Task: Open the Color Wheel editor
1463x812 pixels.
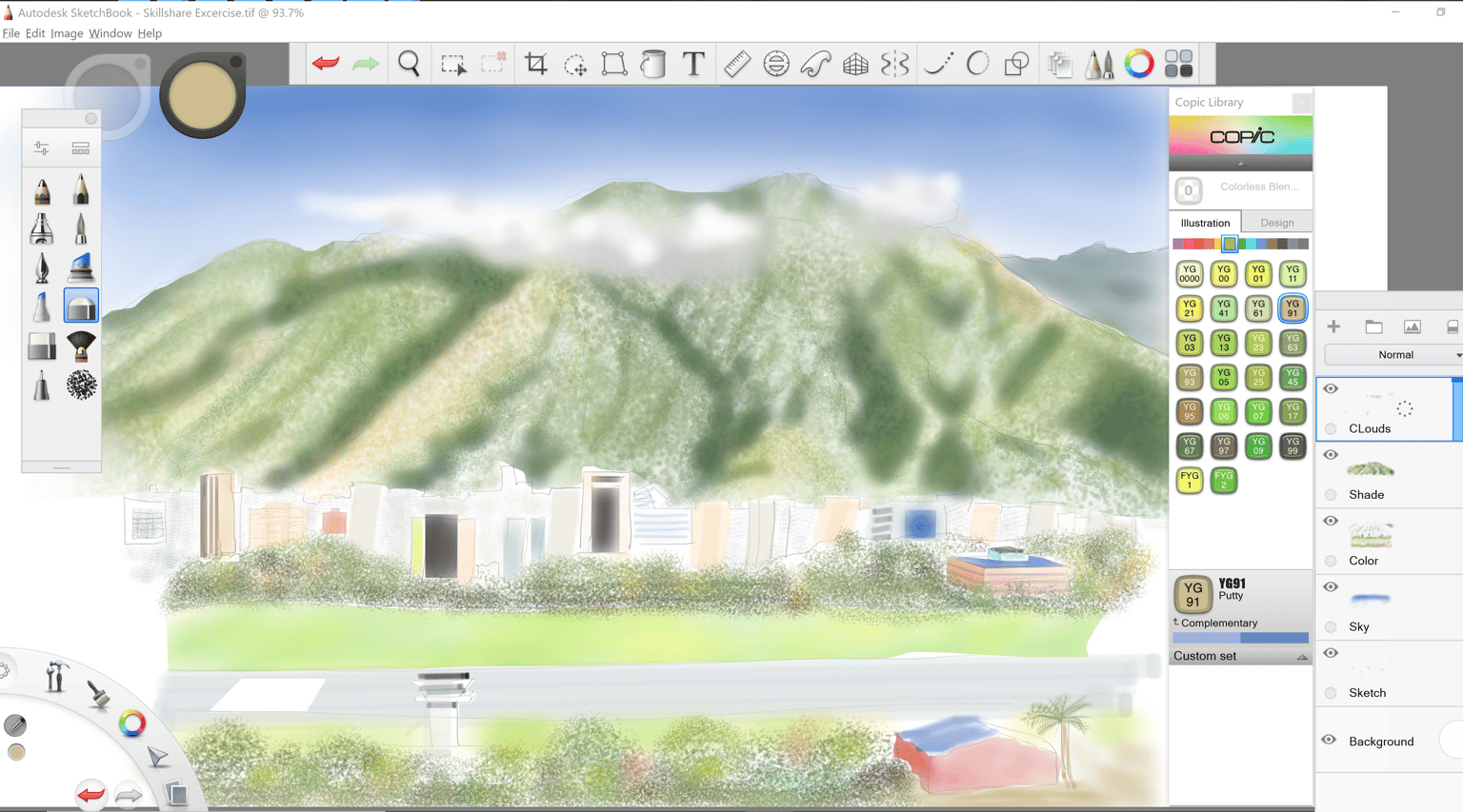Action: pos(1139,64)
